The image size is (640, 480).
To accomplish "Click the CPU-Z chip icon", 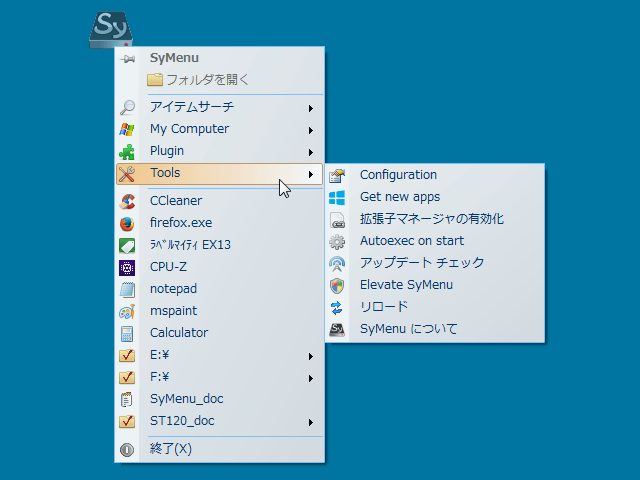I will tap(127, 268).
